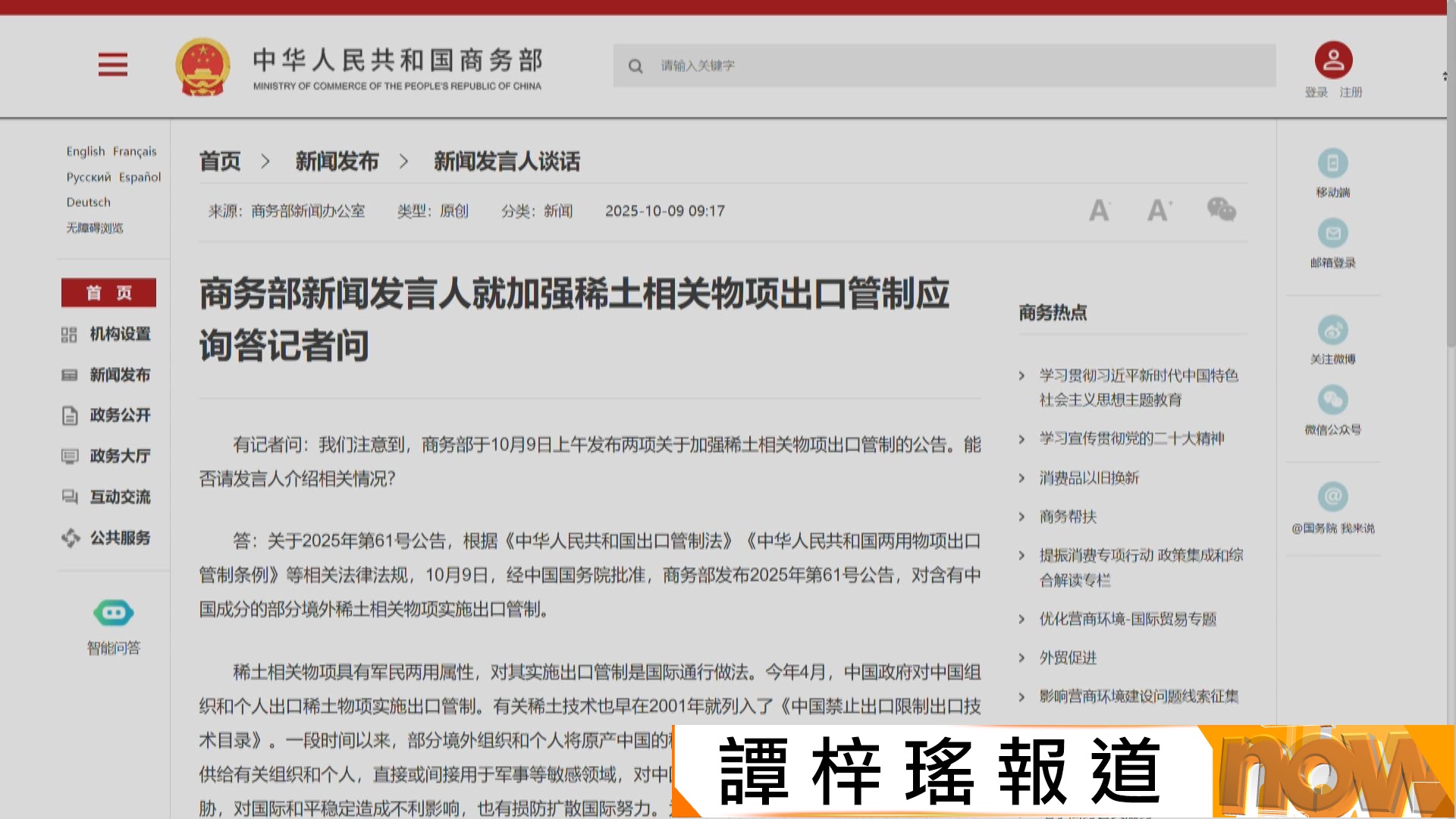Screen dimensions: 1456x819
Task: Open the hamburger navigation menu
Action: (112, 66)
